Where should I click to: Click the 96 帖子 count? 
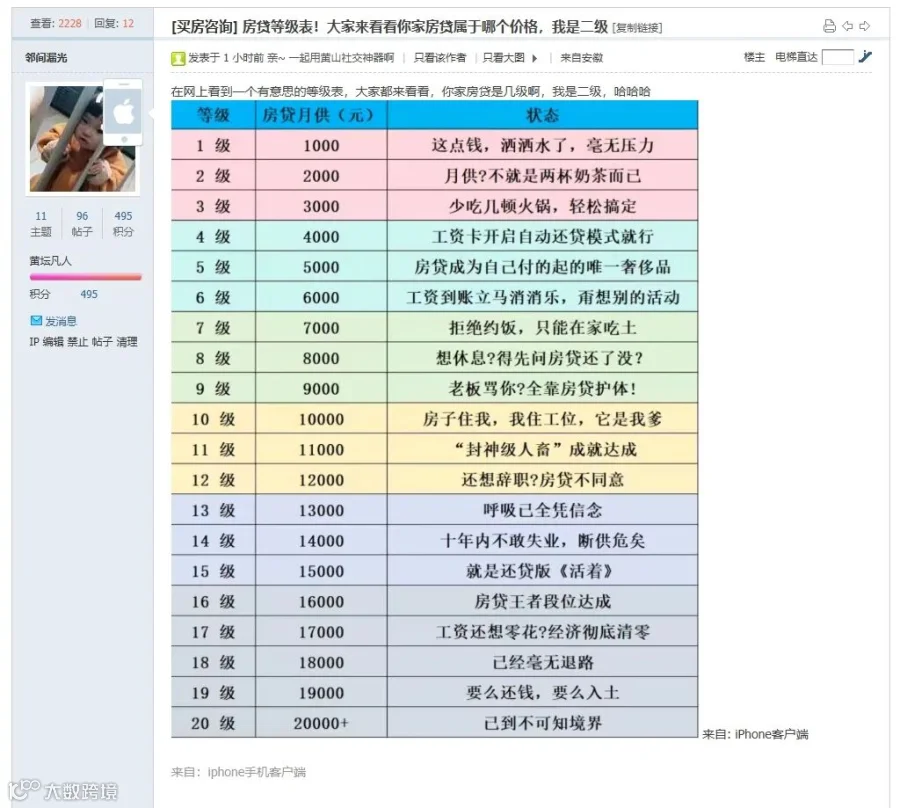tap(82, 223)
